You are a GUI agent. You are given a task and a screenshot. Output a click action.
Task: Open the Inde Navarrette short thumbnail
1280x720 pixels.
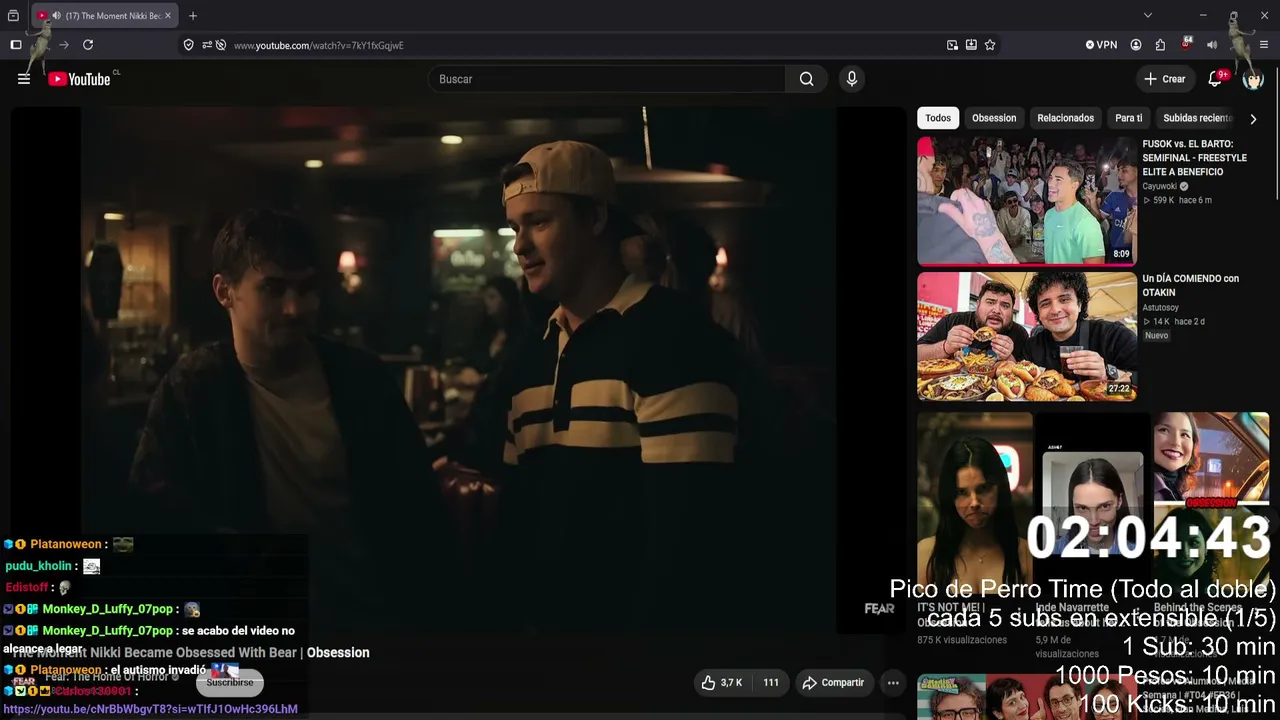tap(1091, 505)
